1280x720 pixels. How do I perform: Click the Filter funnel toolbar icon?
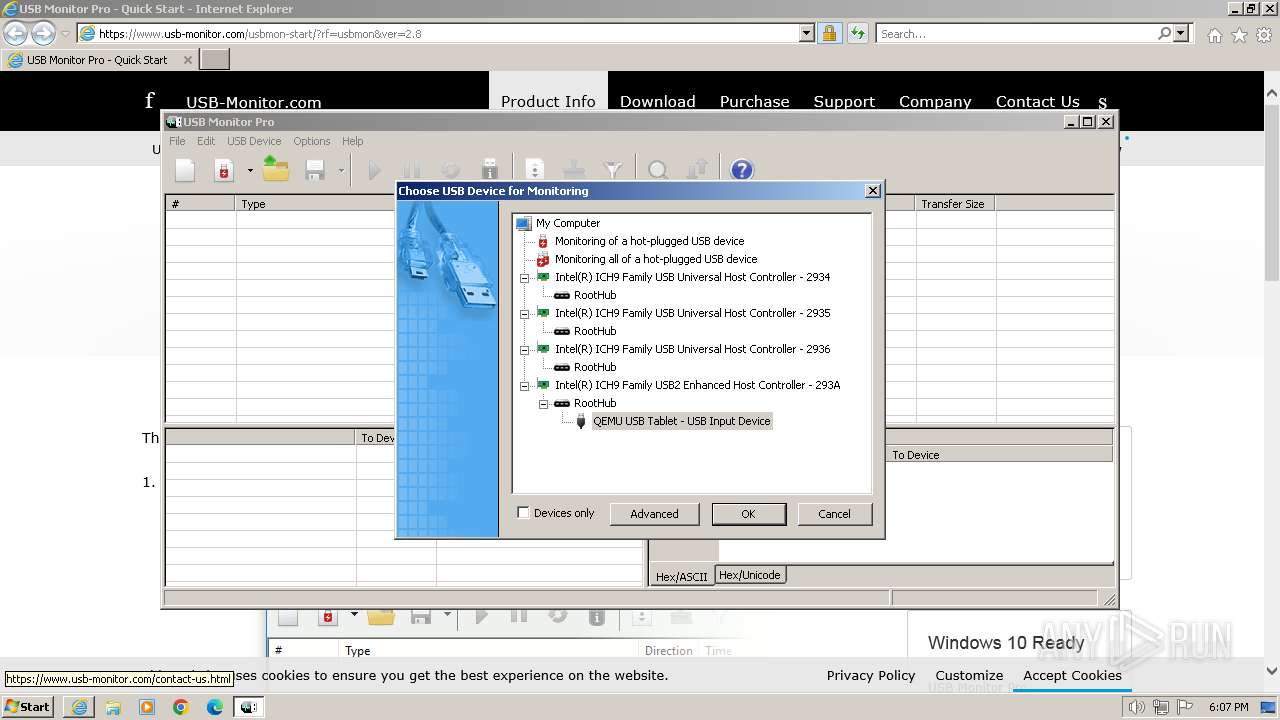pyautogui.click(x=613, y=170)
